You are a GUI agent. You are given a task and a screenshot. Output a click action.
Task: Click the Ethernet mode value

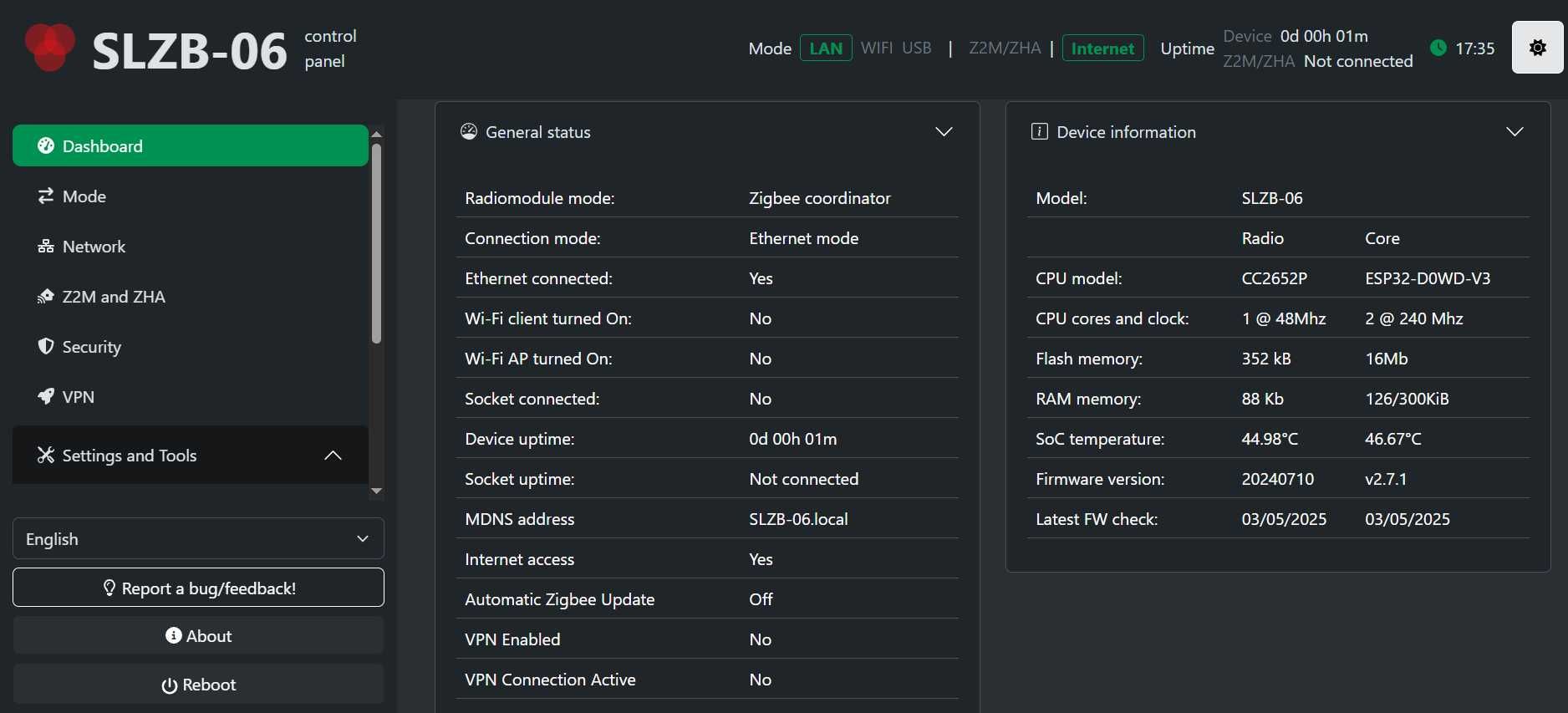[x=804, y=238]
